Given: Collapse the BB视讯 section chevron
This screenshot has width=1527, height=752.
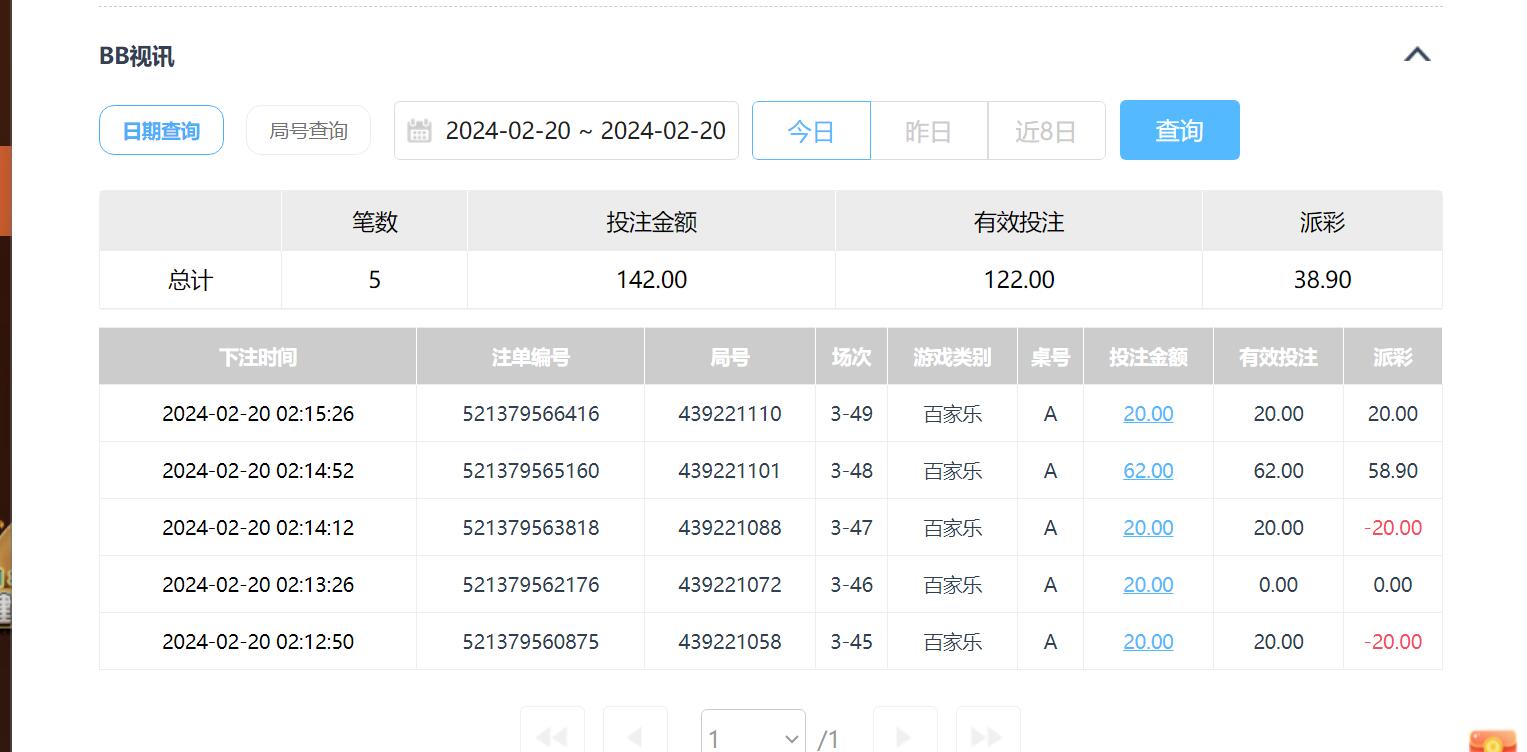Looking at the screenshot, I should 1417,55.
